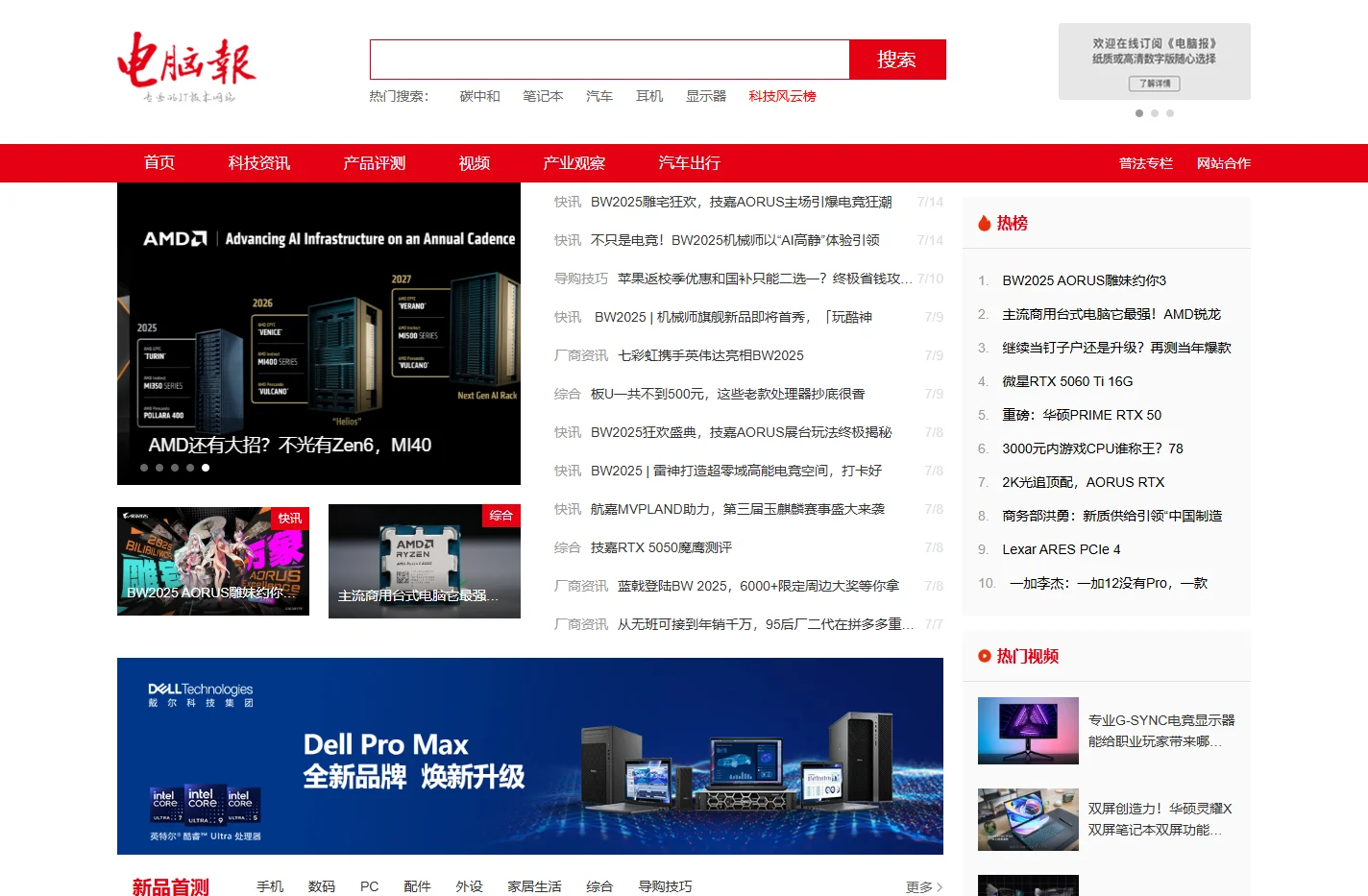1368x896 pixels.
Task: Click hot search term 碳中和
Action: (479, 96)
